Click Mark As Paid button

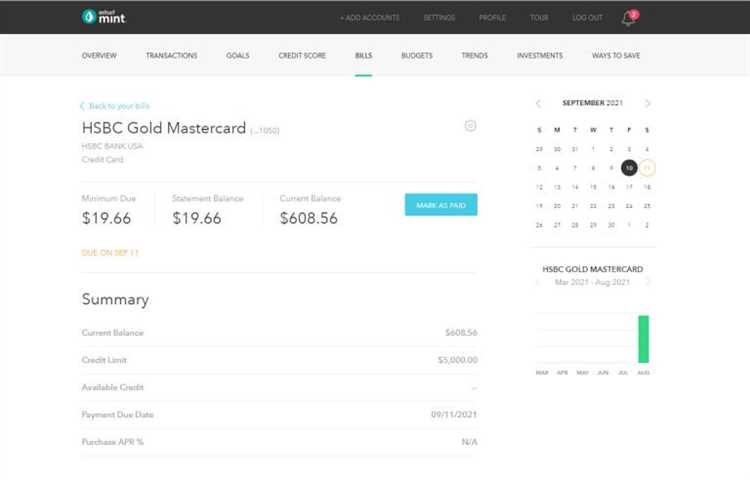tap(441, 205)
